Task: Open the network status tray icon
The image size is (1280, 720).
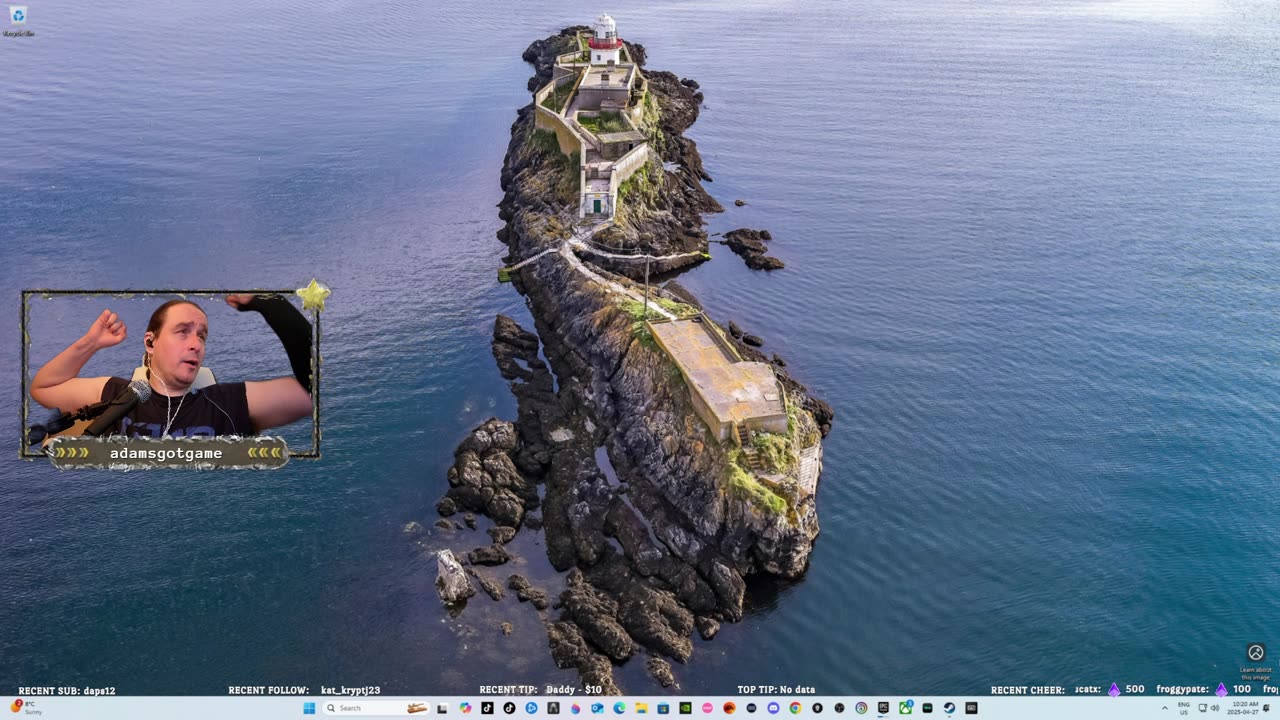Action: [1203, 708]
